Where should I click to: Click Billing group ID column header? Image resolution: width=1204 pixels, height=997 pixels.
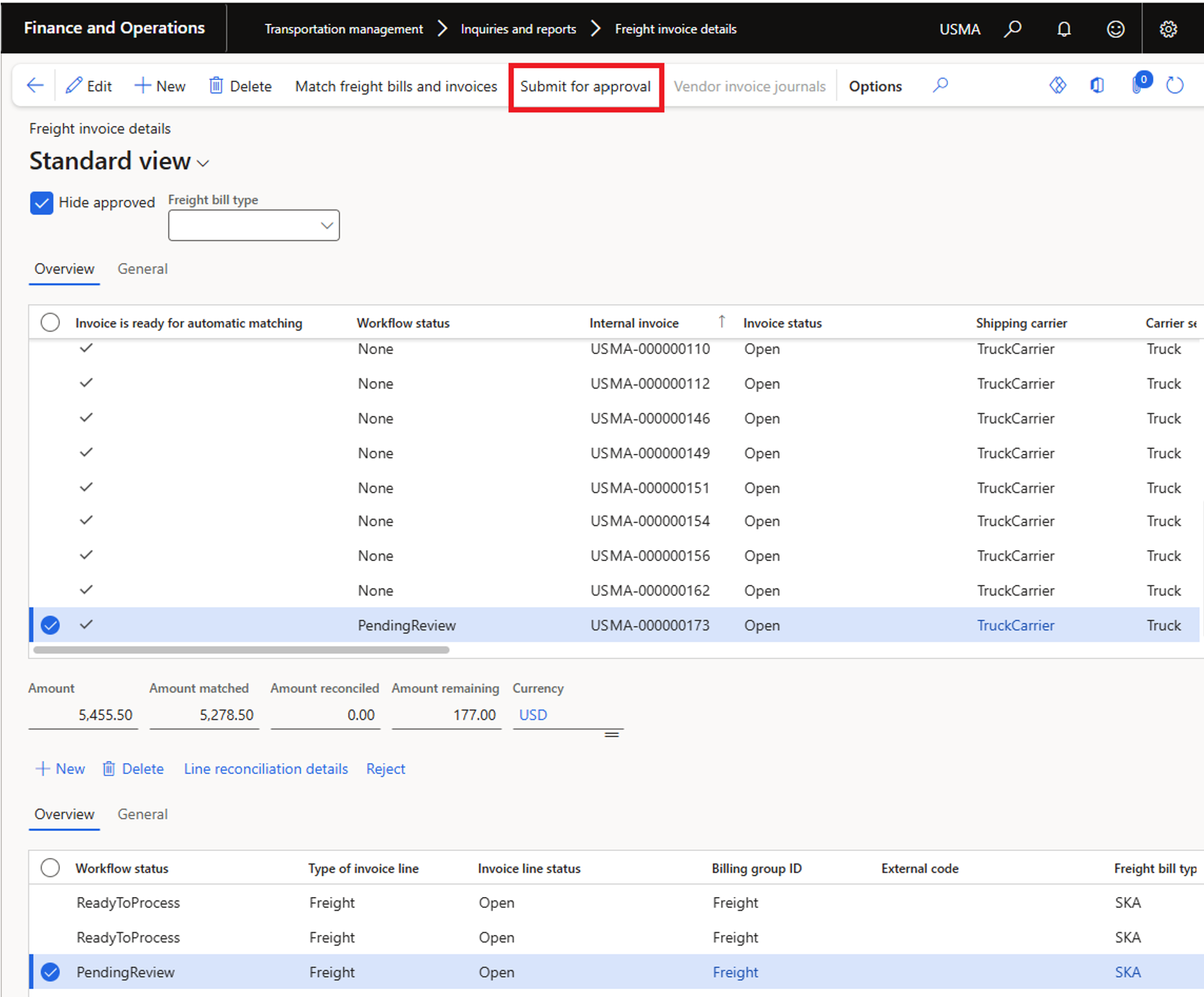click(x=757, y=868)
